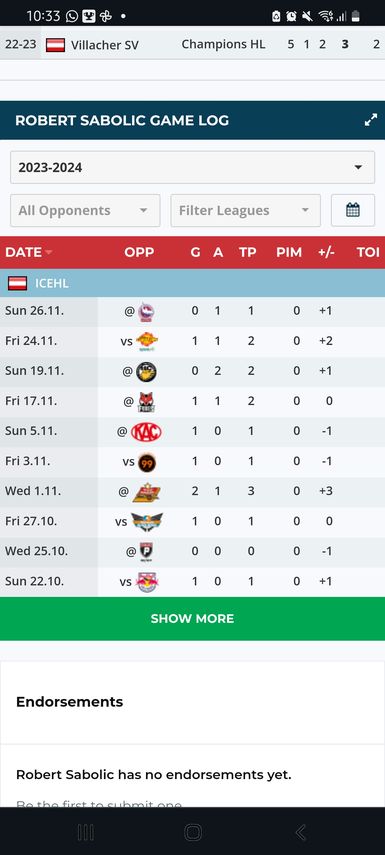Sort table by TP column

tap(248, 252)
